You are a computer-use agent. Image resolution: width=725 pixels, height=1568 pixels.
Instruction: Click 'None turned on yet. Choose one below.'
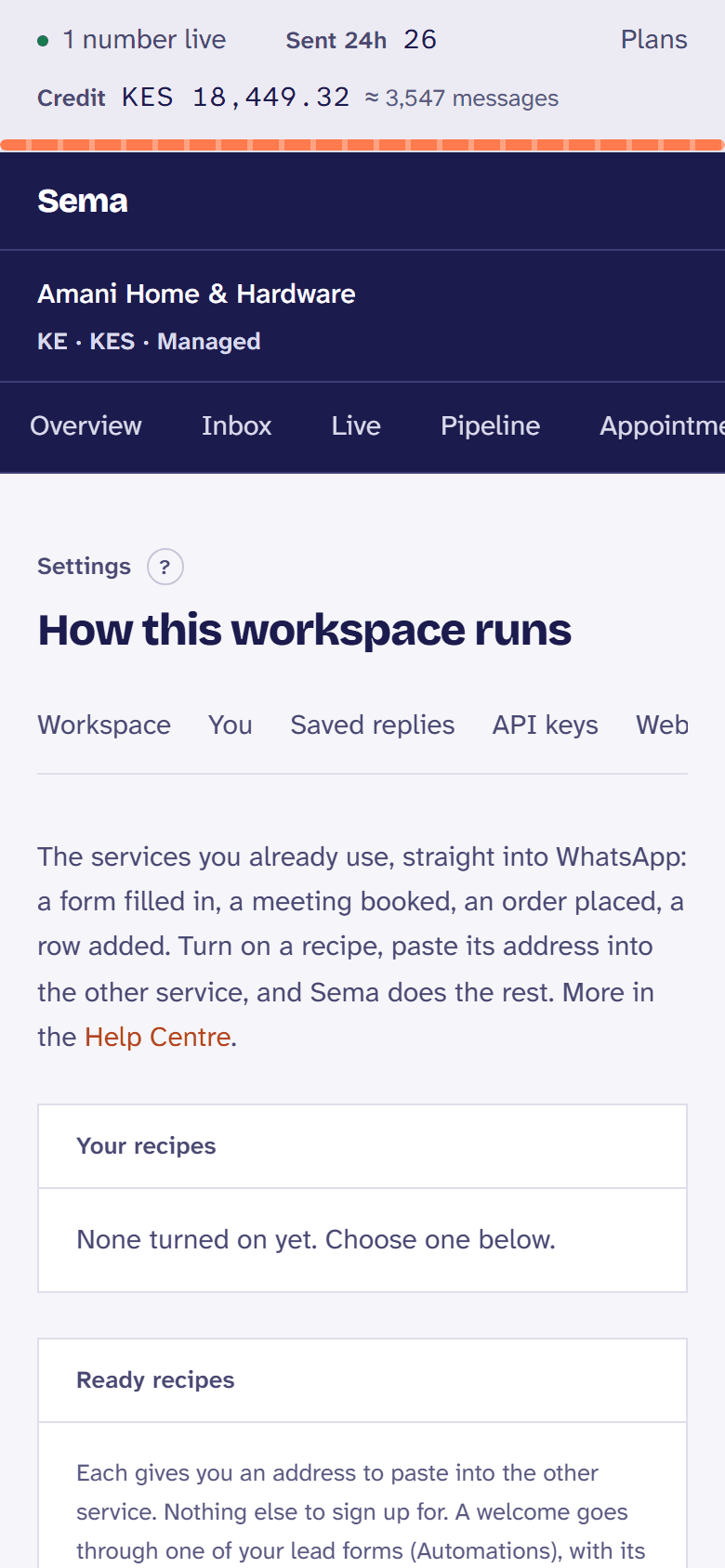pos(316,1239)
